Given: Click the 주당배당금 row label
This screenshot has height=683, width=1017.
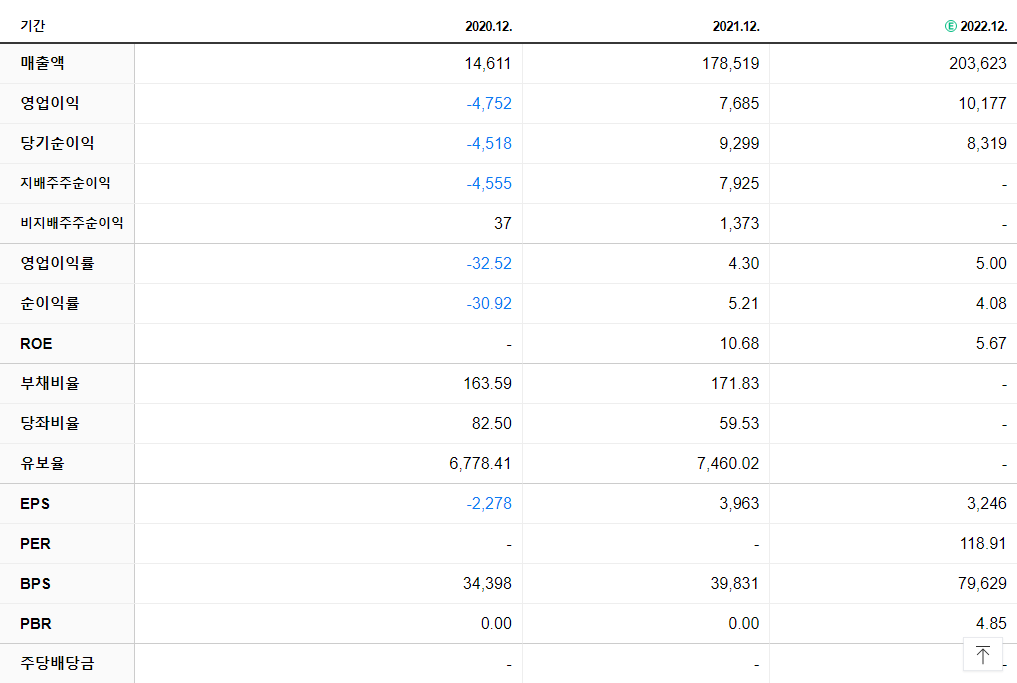Looking at the screenshot, I should pos(57,664).
